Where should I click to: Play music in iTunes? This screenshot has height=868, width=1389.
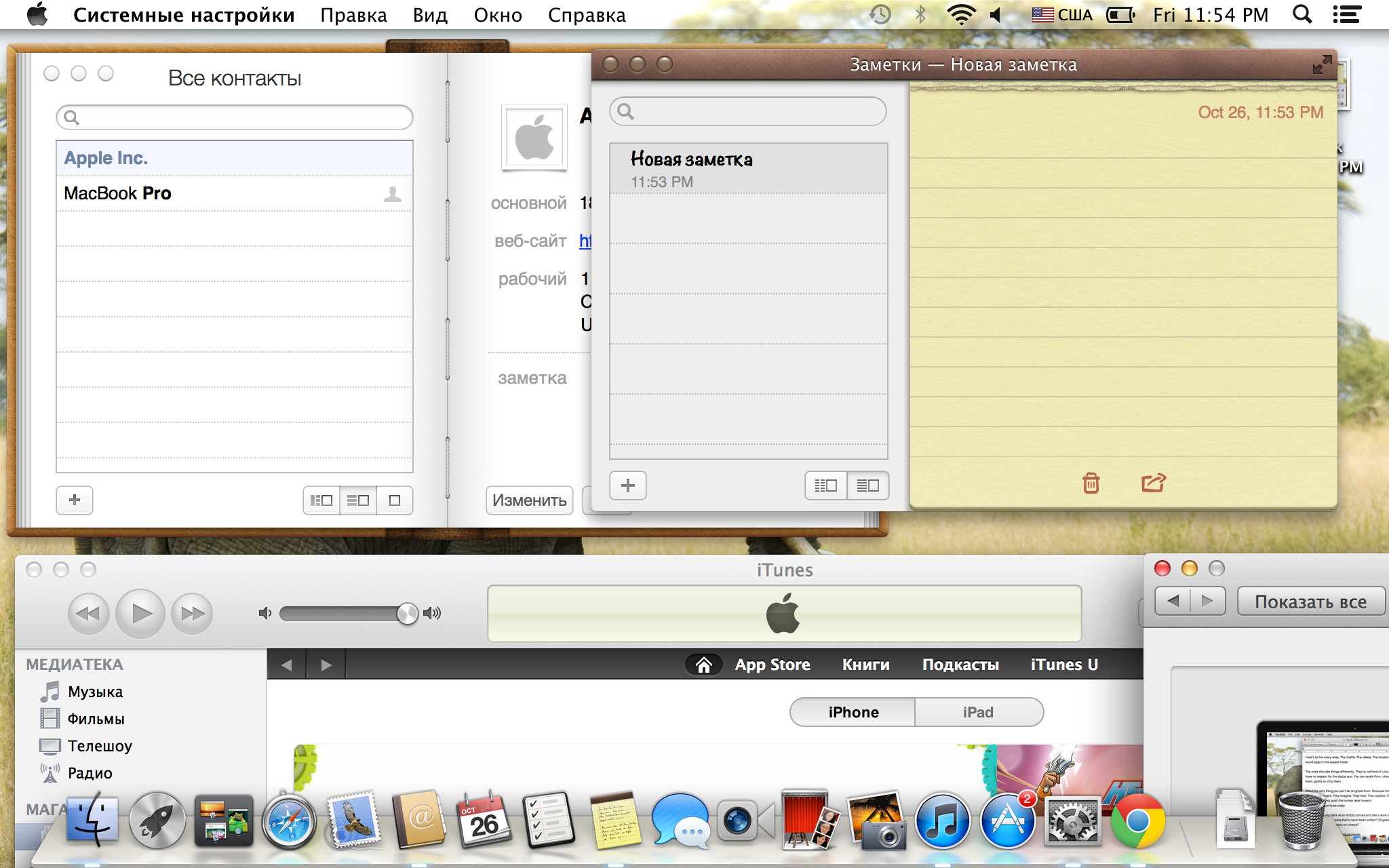tap(140, 613)
